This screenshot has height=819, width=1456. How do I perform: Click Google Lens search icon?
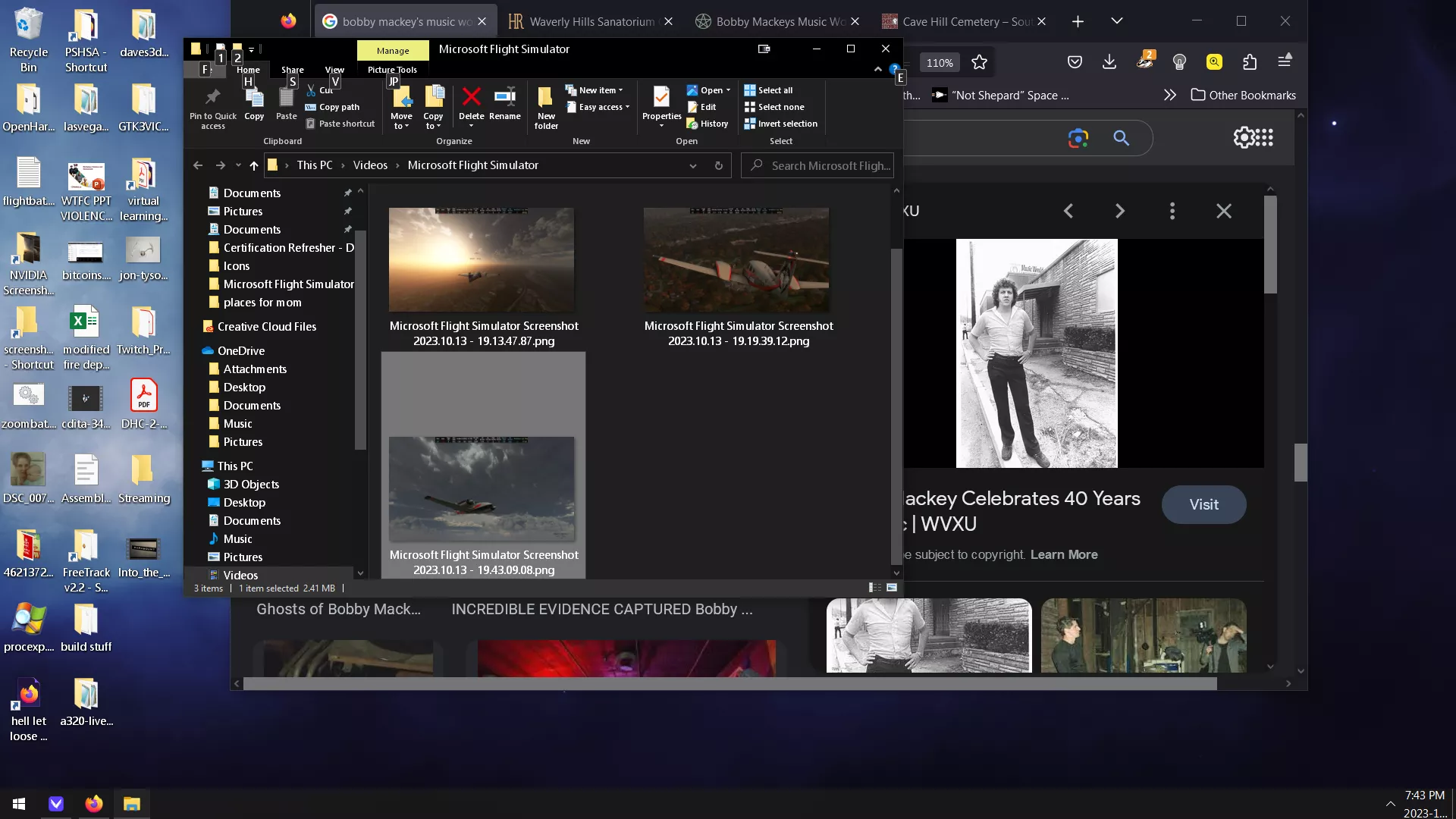[1078, 138]
